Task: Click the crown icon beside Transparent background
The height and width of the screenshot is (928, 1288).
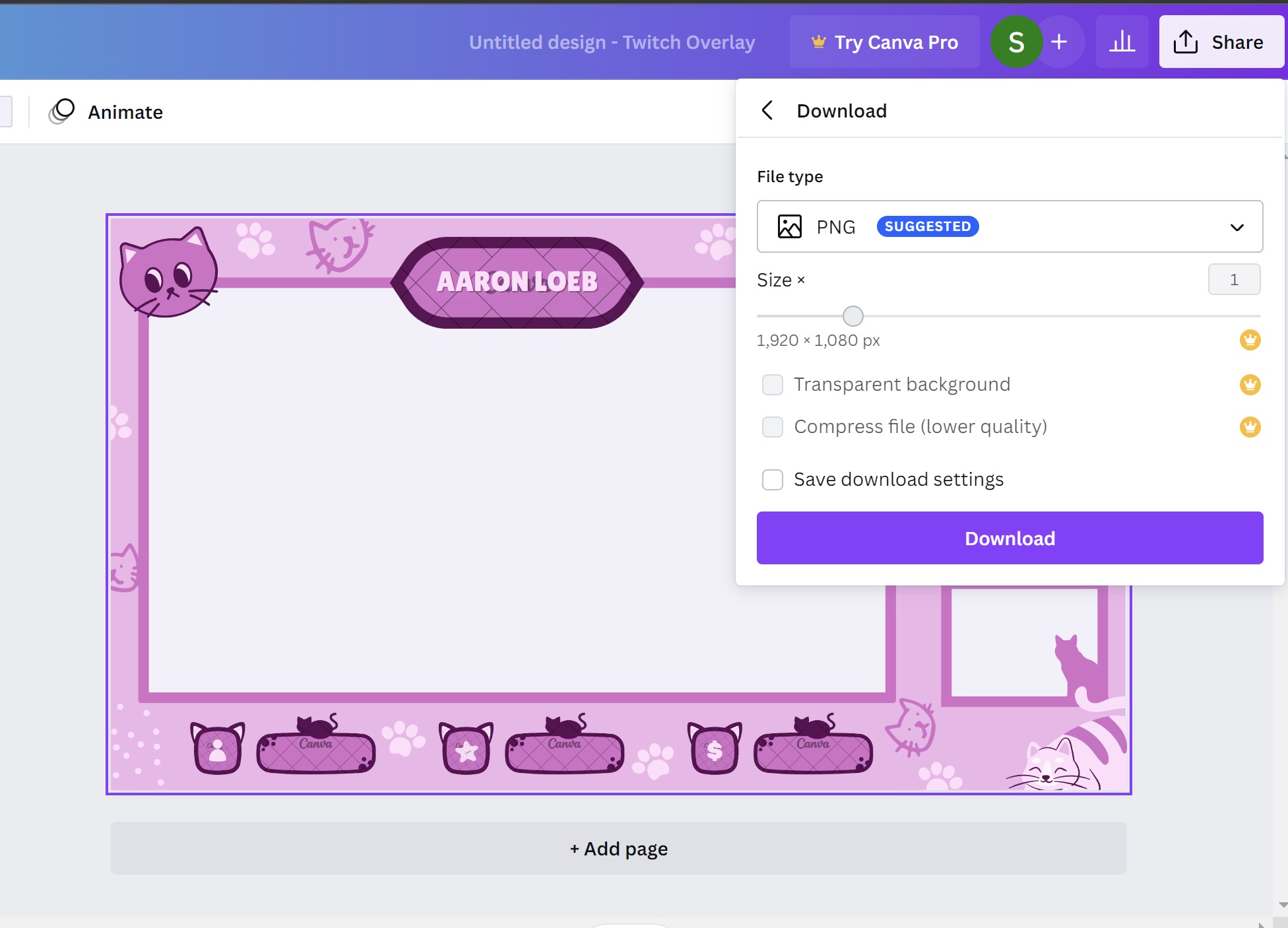Action: [1250, 385]
